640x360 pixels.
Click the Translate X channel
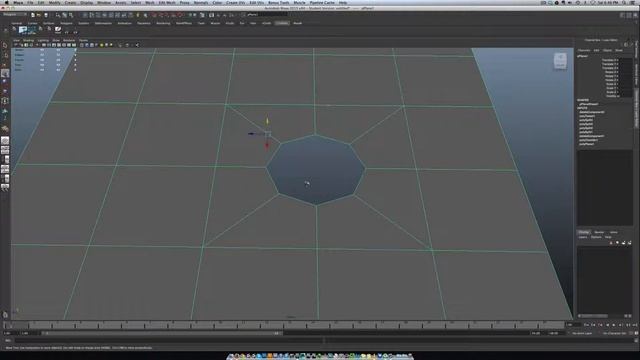point(611,60)
